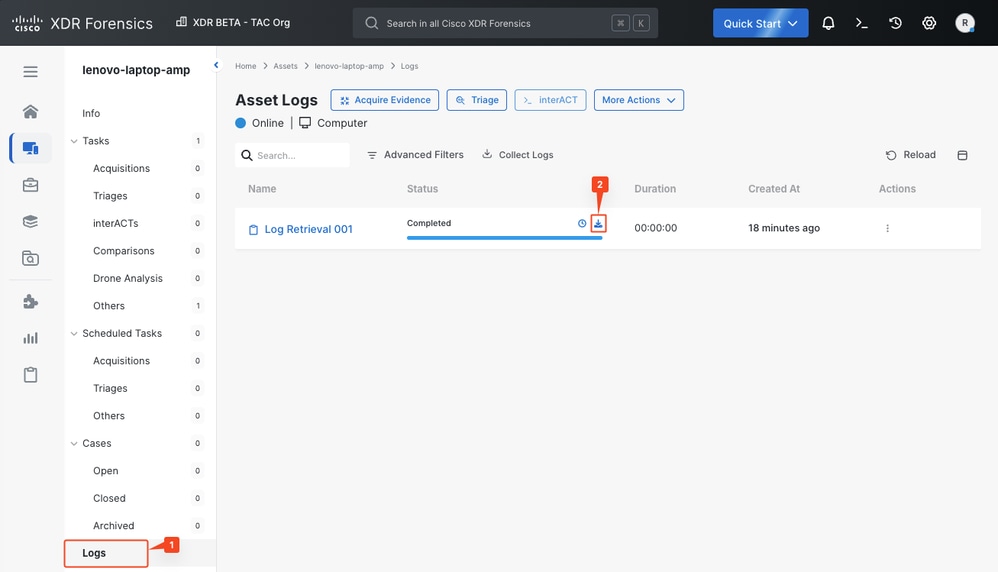This screenshot has width=998, height=572.
Task: Go to Assets breadcrumb
Action: (x=285, y=66)
